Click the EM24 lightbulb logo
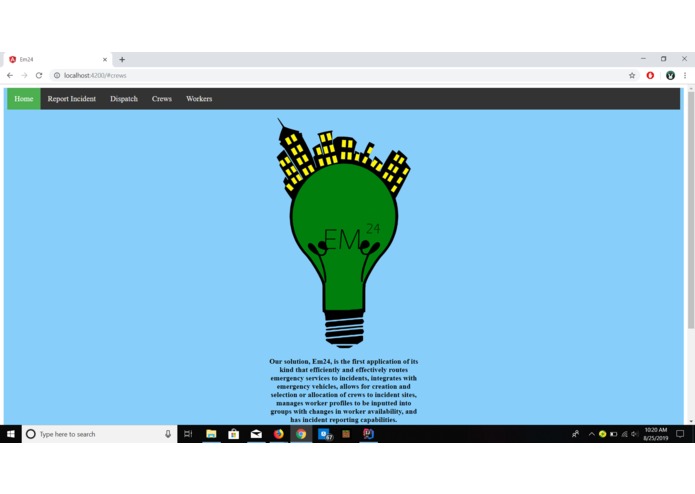This screenshot has height=494, width=695. [344, 233]
